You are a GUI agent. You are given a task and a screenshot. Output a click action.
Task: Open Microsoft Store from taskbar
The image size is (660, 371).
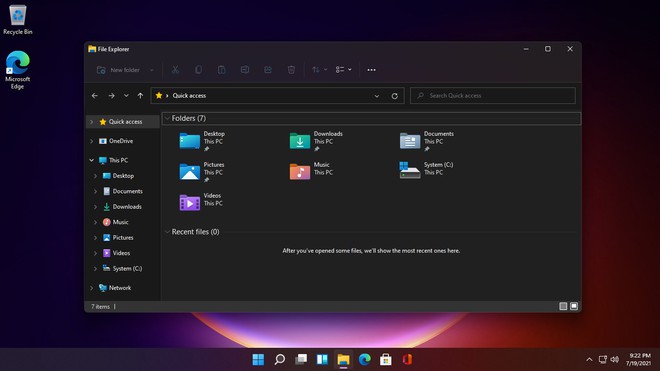(x=386, y=360)
